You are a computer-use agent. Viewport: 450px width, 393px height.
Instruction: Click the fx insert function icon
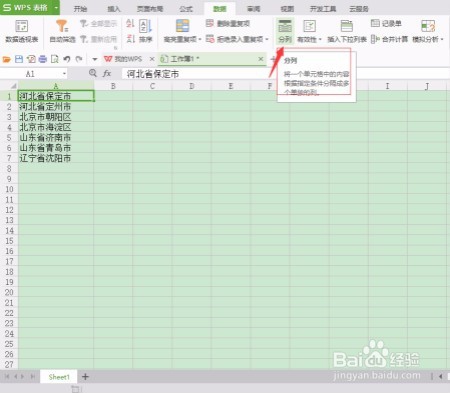click(107, 73)
